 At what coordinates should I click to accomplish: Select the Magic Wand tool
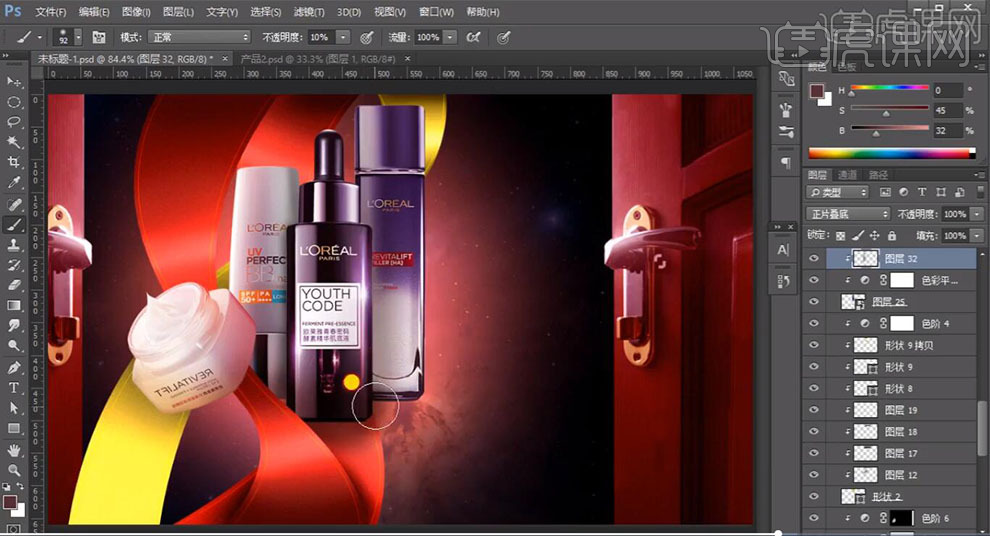point(13,142)
